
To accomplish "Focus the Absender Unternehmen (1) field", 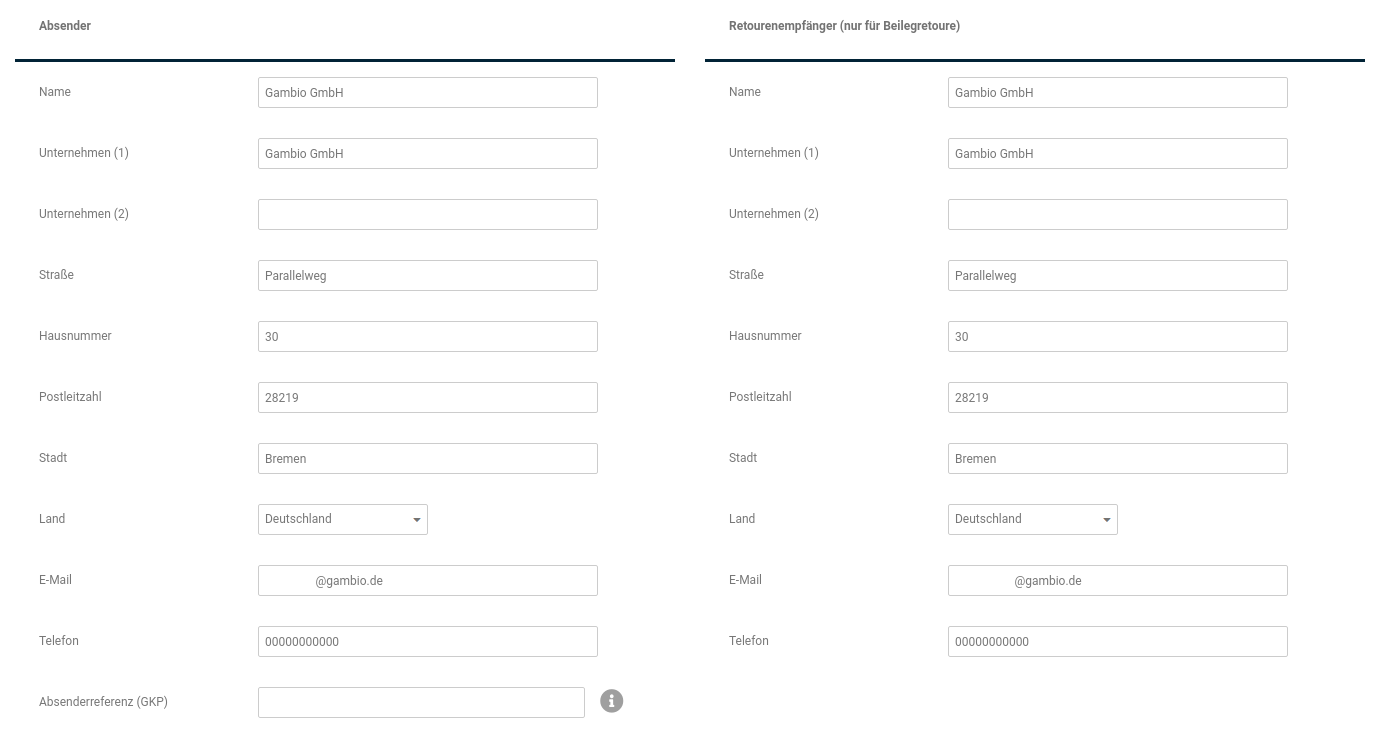I will [x=428, y=153].
